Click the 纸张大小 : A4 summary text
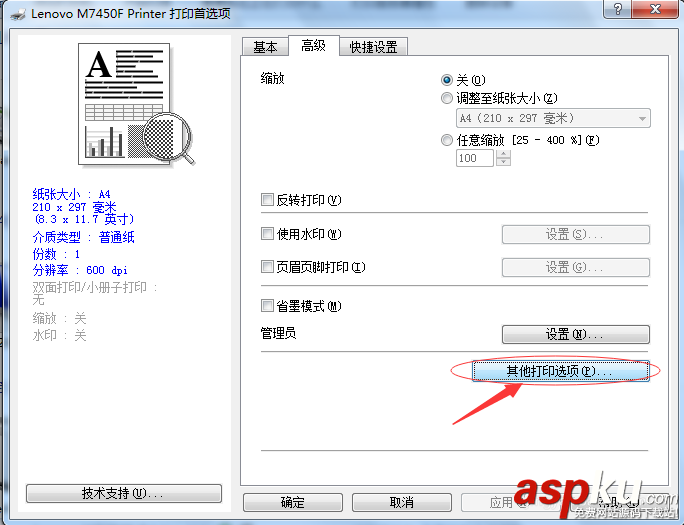Image resolution: width=684 pixels, height=525 pixels. (72, 194)
